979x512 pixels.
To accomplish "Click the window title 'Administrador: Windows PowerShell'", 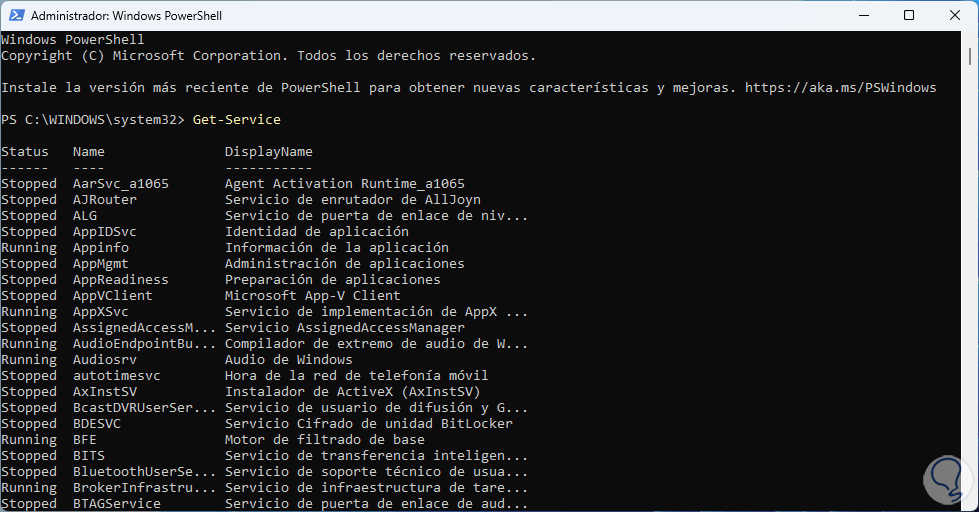I will coord(126,16).
